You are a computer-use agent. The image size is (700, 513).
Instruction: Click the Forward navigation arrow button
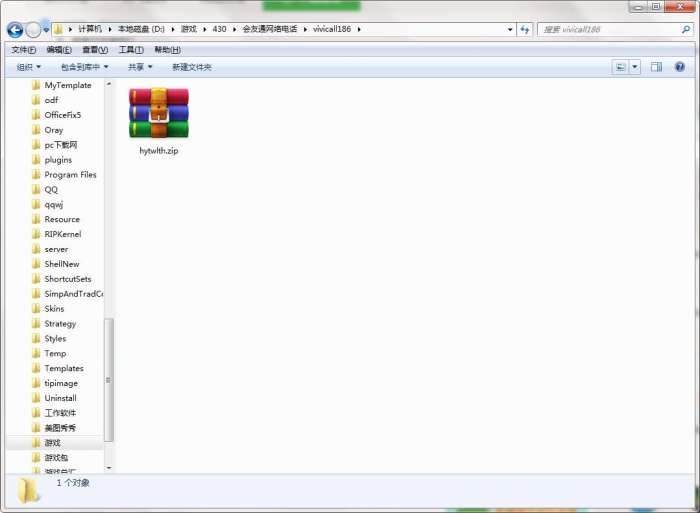click(x=33, y=30)
